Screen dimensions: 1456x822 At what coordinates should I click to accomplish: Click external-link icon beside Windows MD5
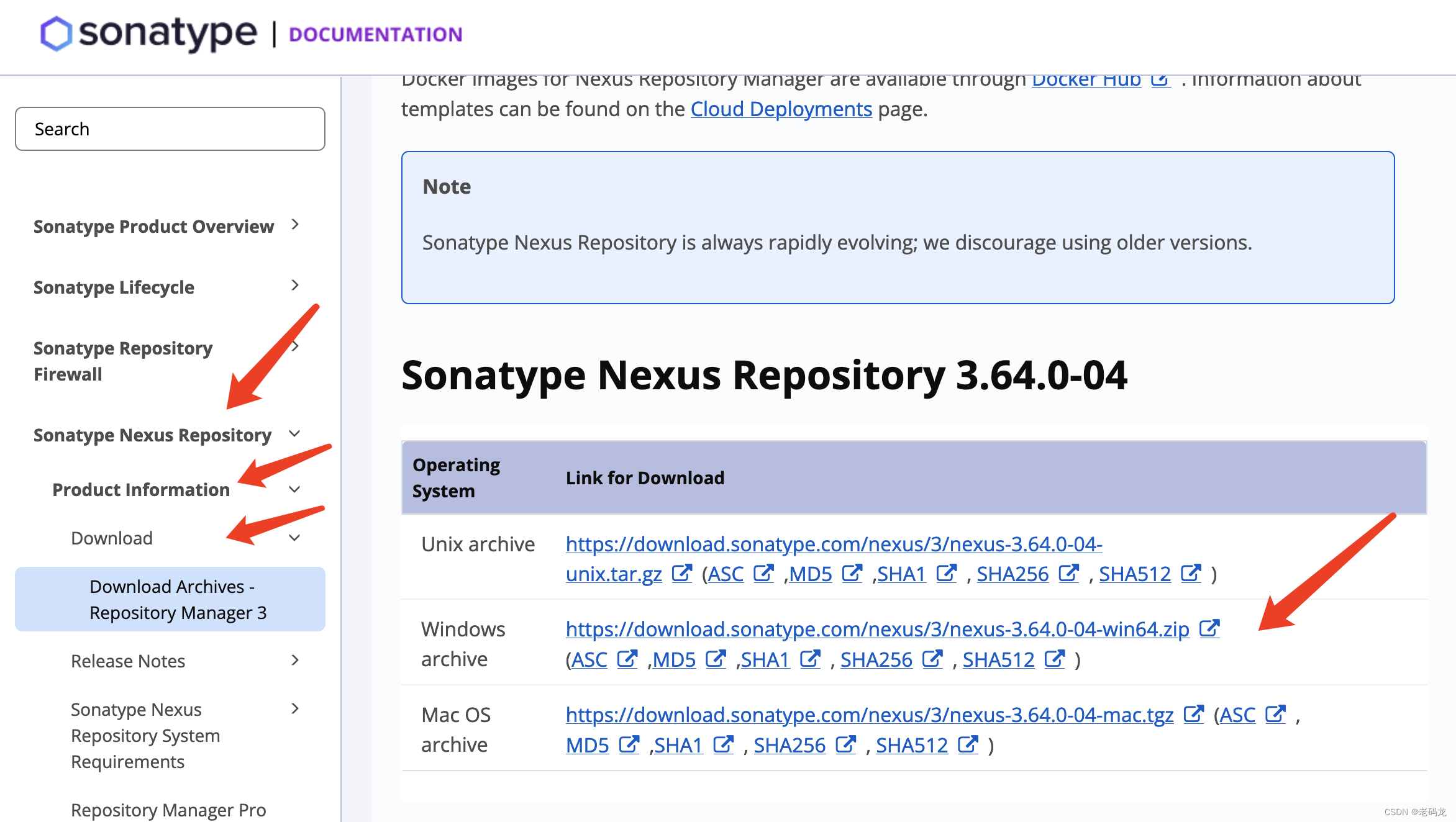click(716, 659)
